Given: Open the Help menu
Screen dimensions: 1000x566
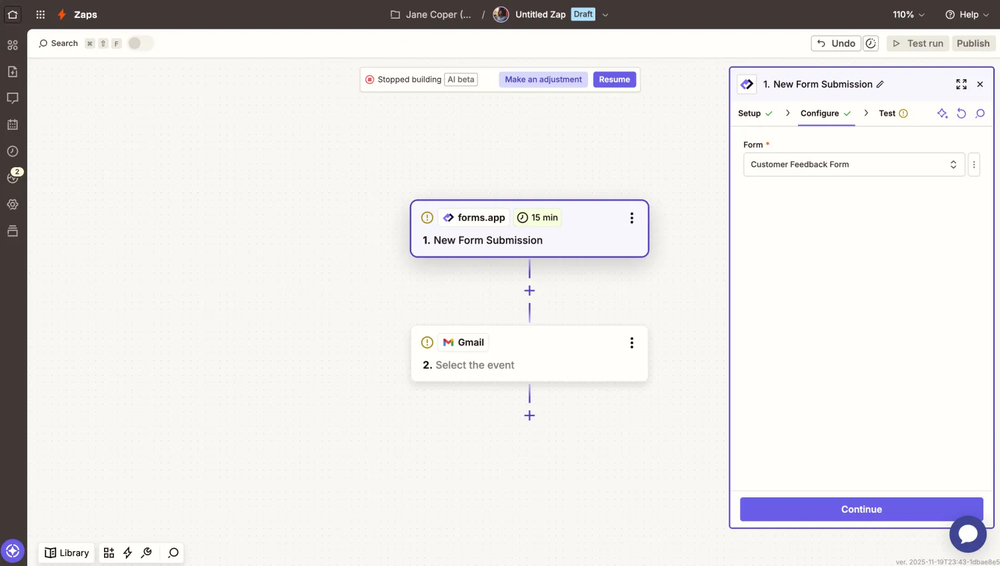Looking at the screenshot, I should (967, 14).
